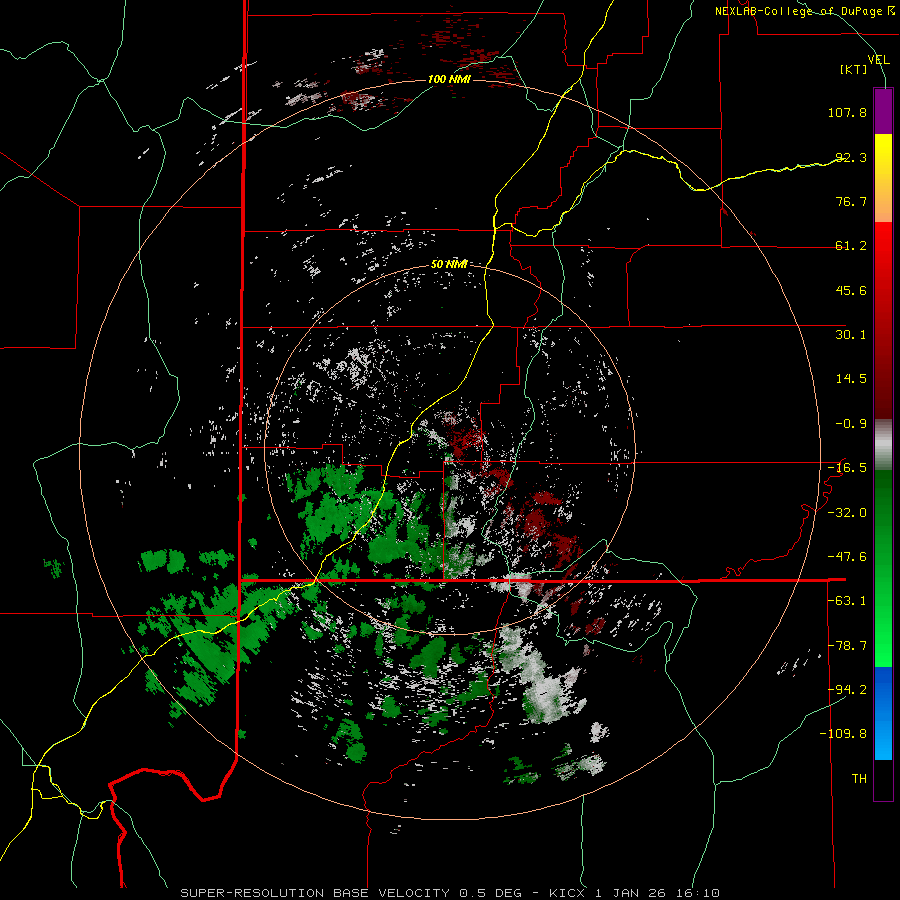Click the 45.6 legend value
Viewport: 900px width, 900px height.
click(851, 290)
